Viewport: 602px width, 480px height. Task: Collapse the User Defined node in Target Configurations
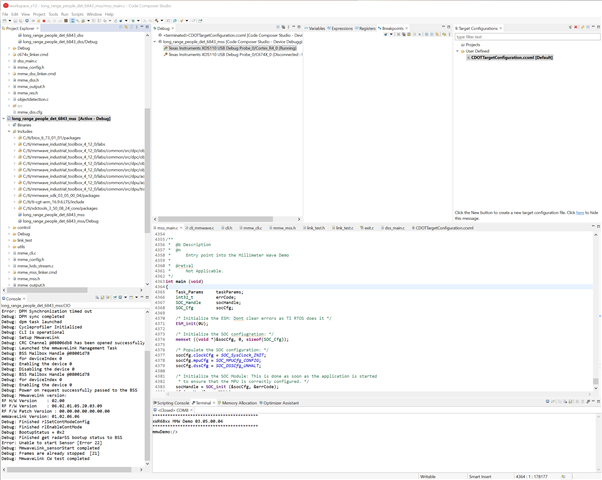pyautogui.click(x=458, y=51)
